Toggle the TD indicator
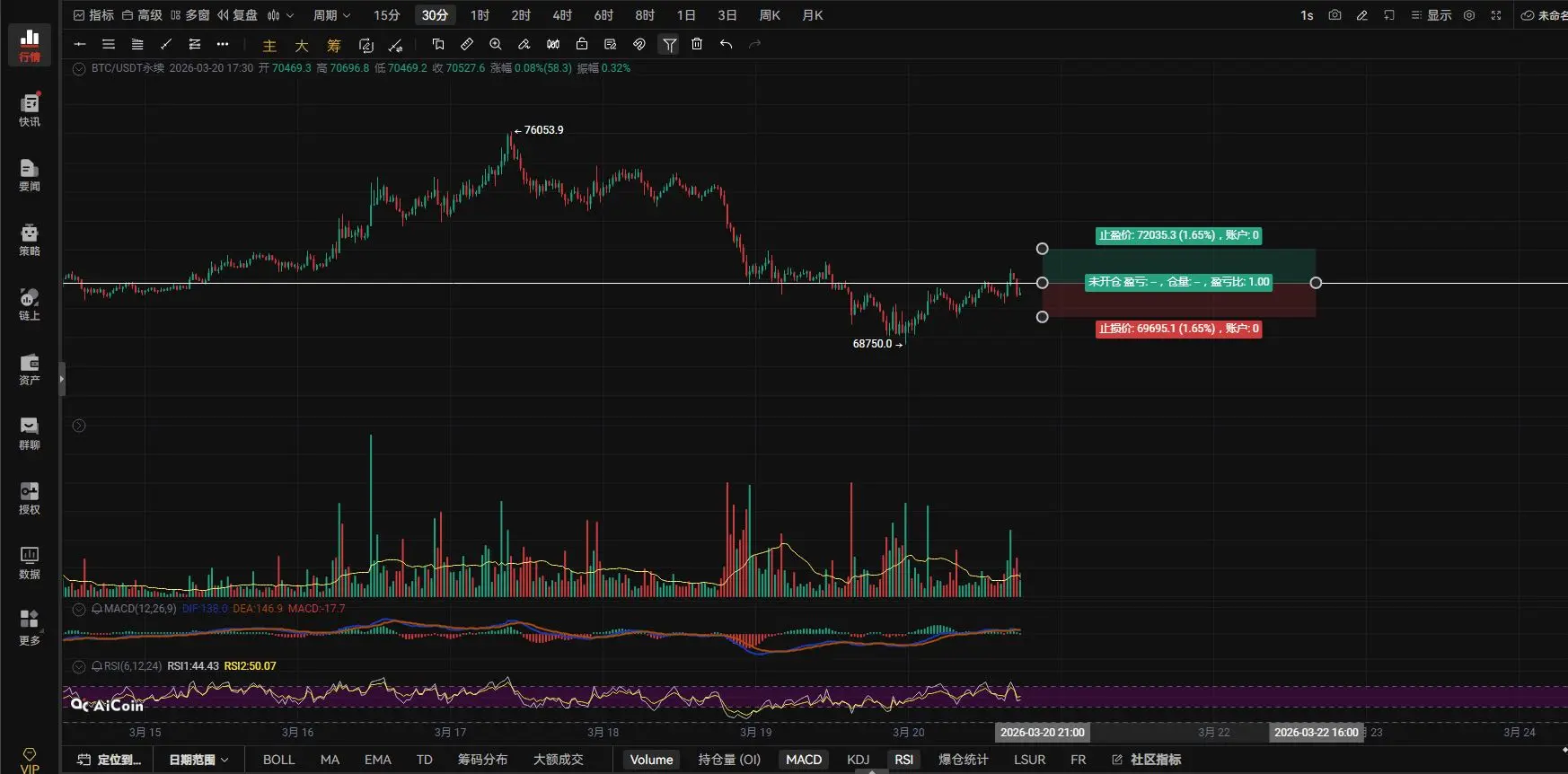 pyautogui.click(x=425, y=760)
